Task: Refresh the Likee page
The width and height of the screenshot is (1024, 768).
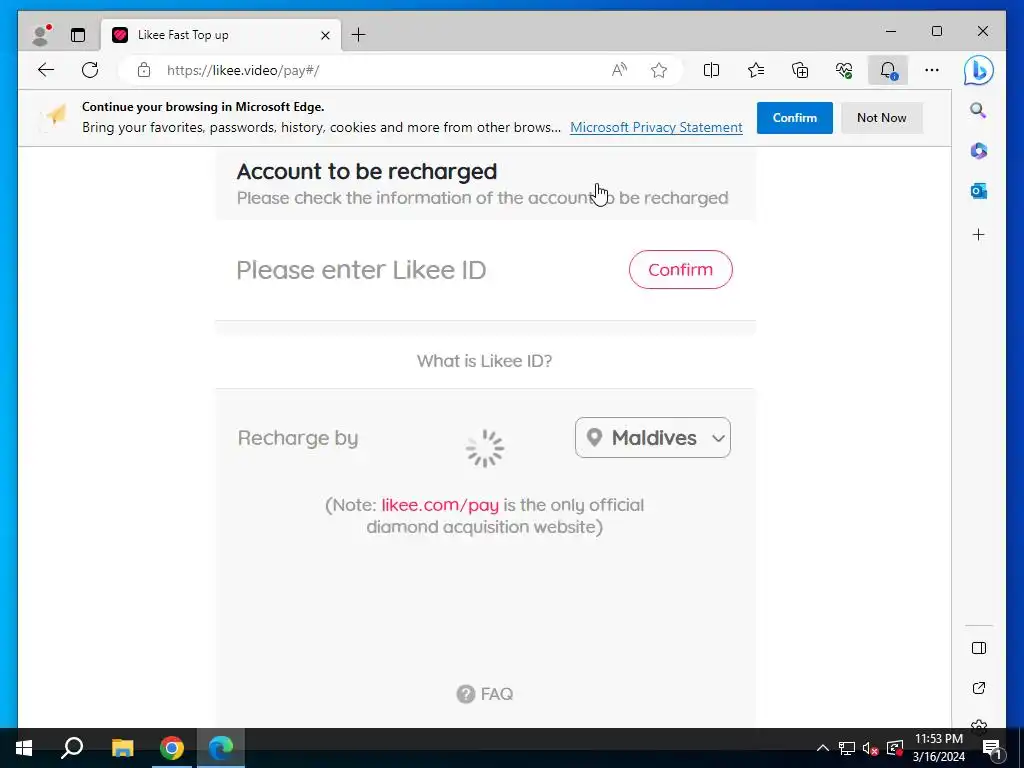Action: point(90,70)
